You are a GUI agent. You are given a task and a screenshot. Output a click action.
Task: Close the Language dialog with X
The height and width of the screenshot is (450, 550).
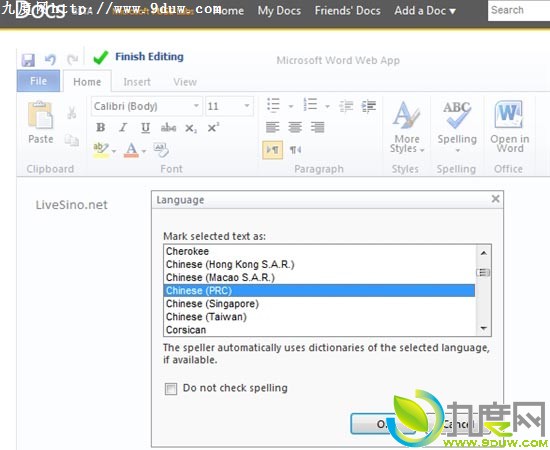click(x=495, y=199)
